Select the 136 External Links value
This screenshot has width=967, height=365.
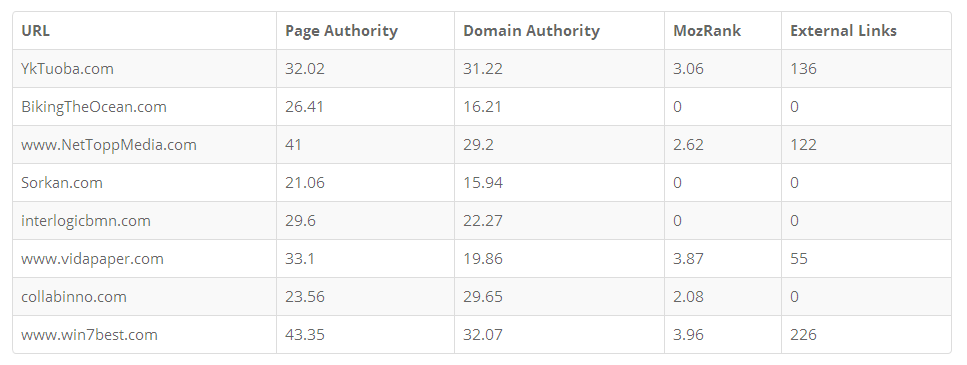point(803,68)
